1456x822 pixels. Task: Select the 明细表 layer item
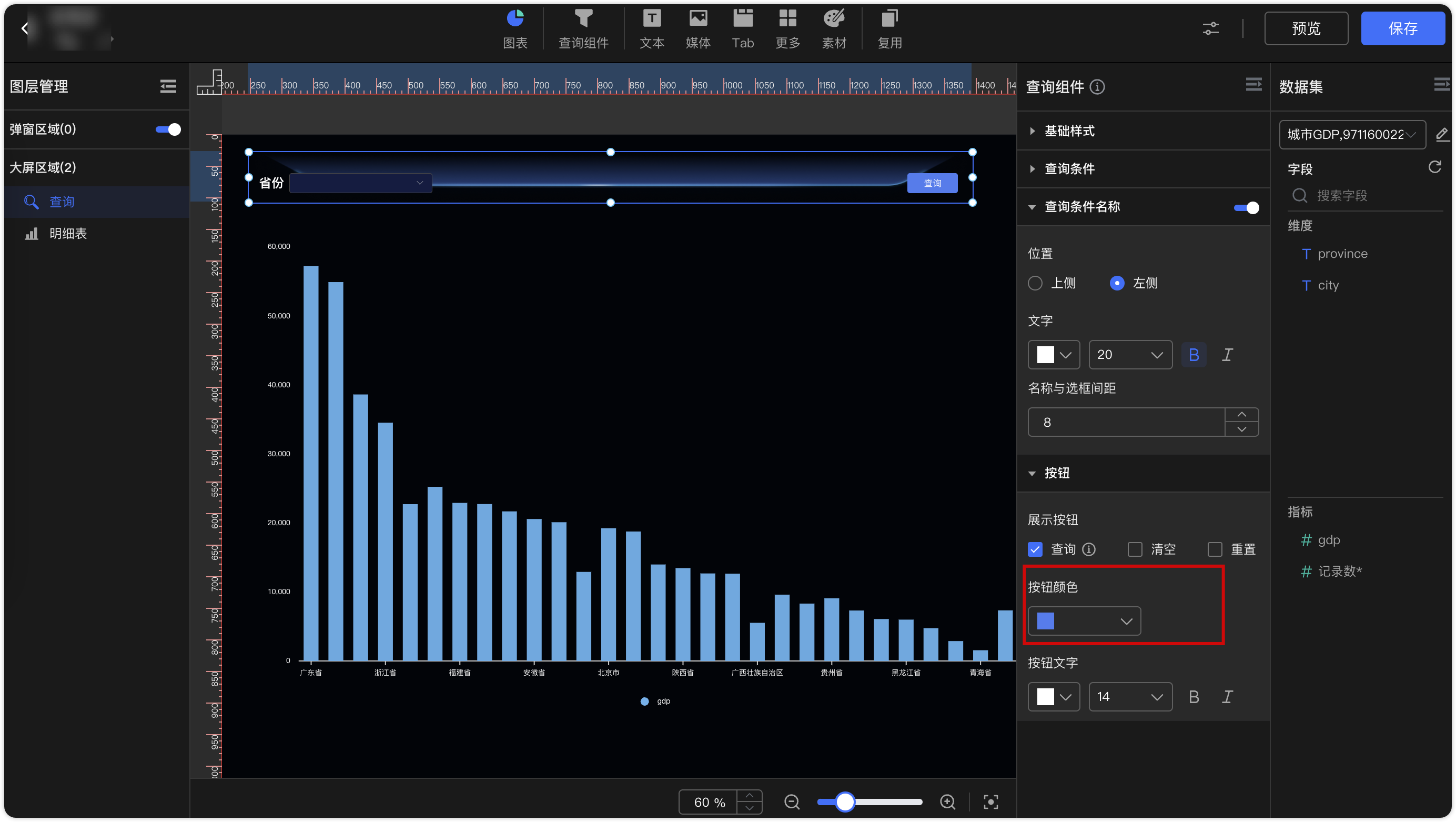(x=96, y=234)
